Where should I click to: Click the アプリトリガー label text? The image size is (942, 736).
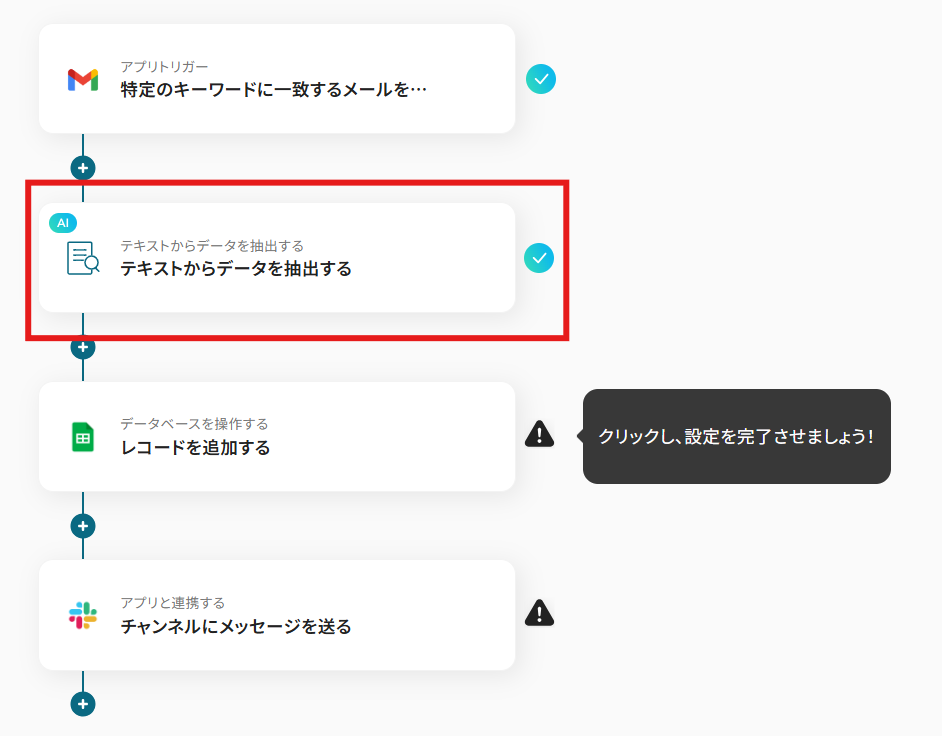[164, 67]
